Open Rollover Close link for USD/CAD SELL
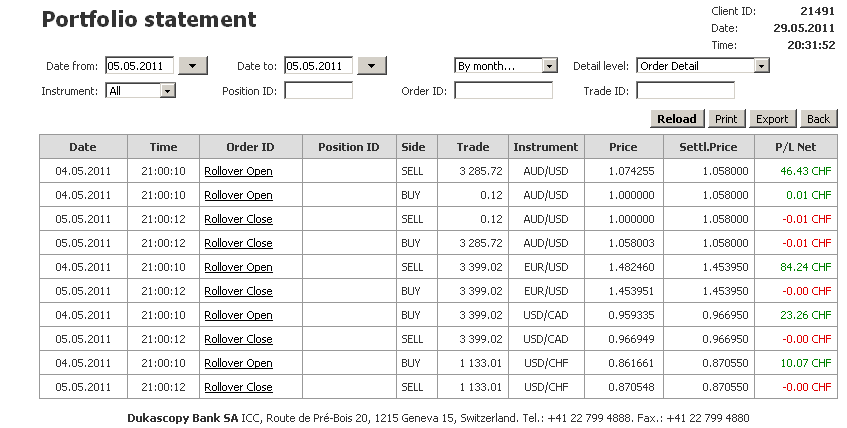 click(x=238, y=339)
